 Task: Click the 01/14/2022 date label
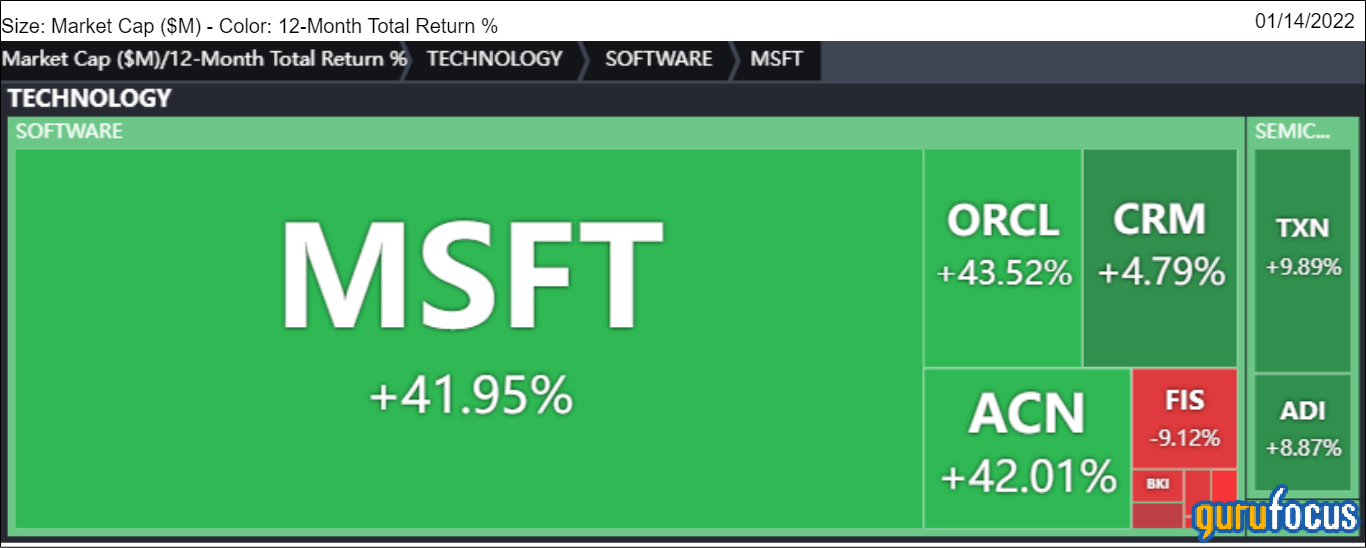(x=1309, y=20)
